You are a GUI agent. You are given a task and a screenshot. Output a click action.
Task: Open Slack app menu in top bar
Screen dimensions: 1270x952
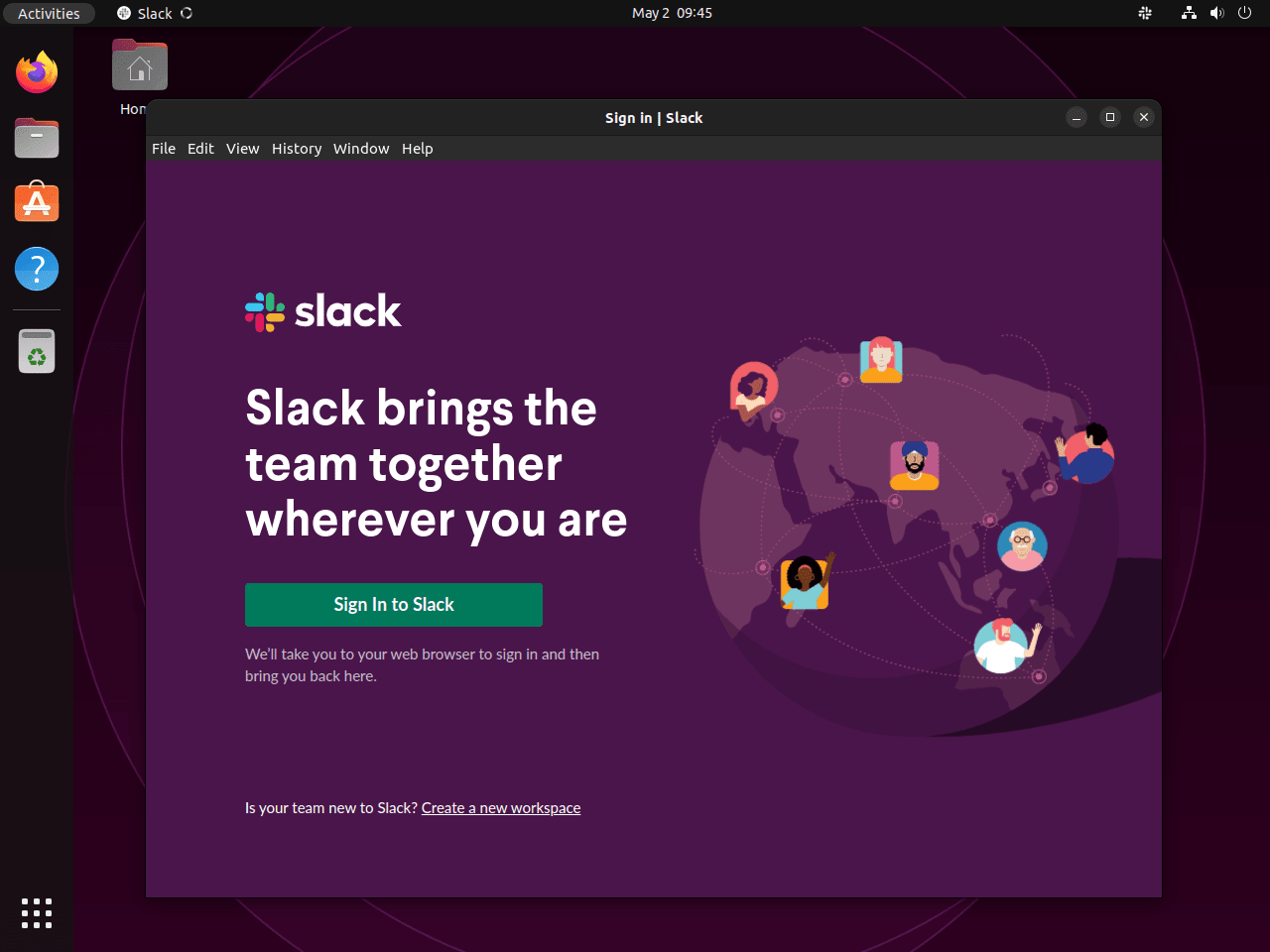tap(155, 13)
